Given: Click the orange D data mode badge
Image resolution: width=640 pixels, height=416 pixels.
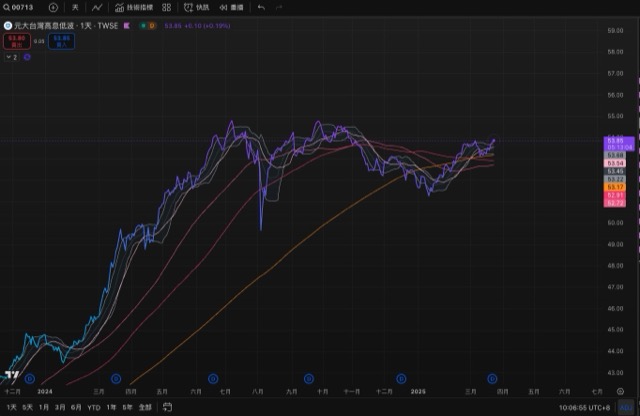Looking at the screenshot, I should point(152,26).
